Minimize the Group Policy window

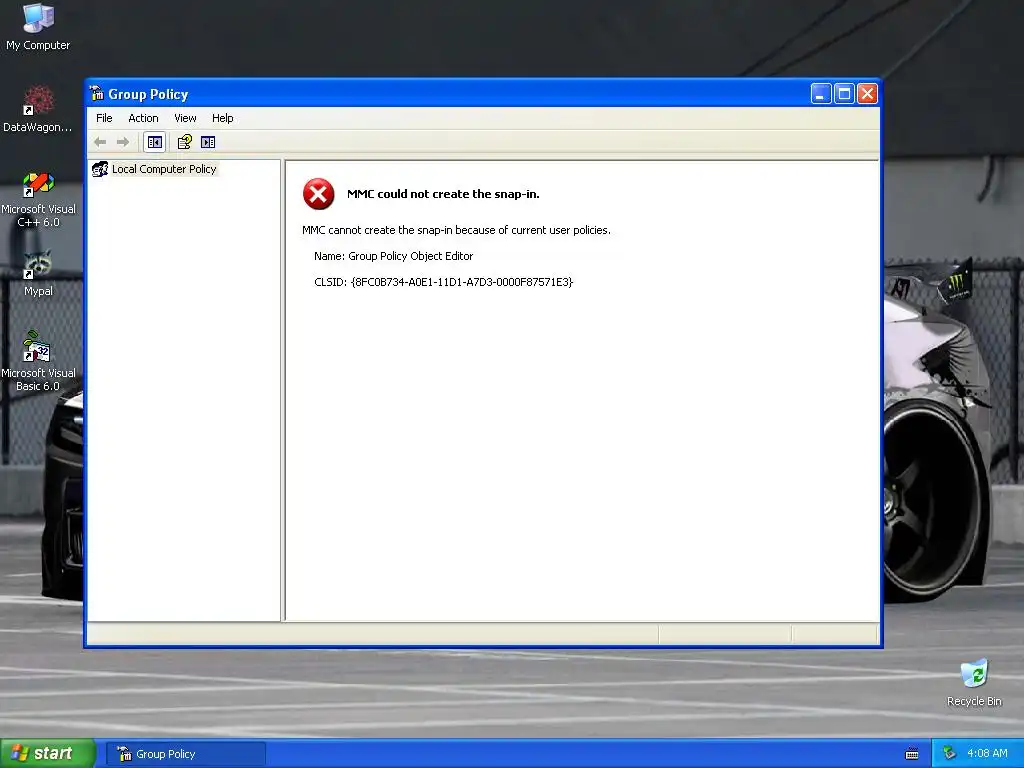(821, 94)
